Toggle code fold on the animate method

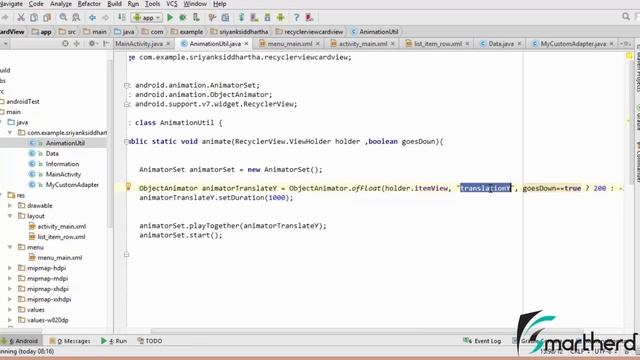127,142
